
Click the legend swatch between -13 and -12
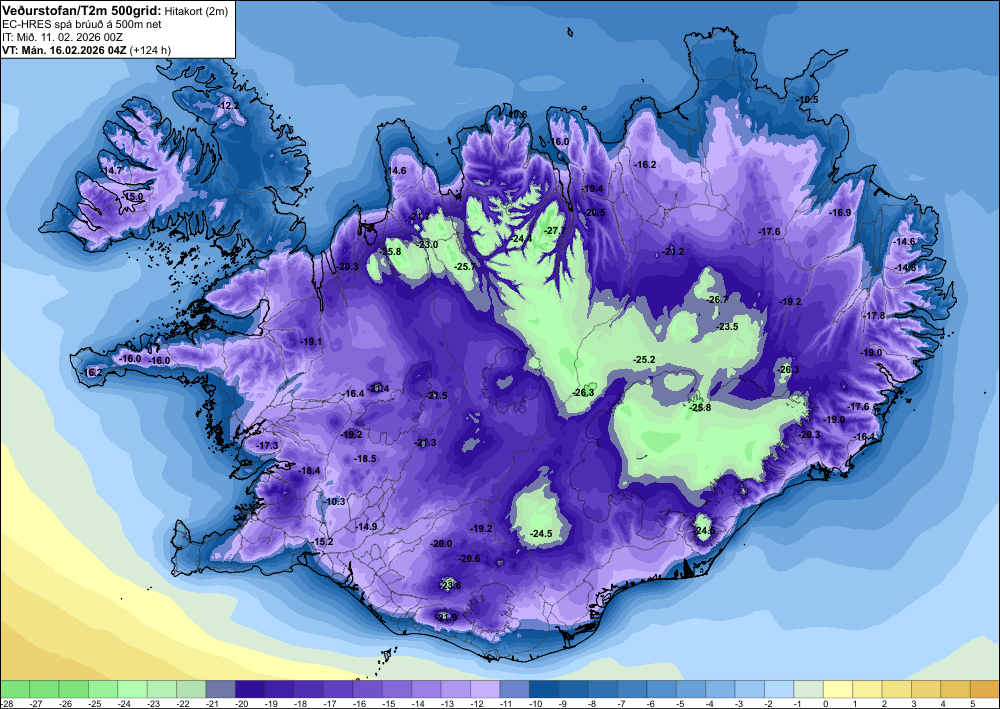click(x=456, y=689)
